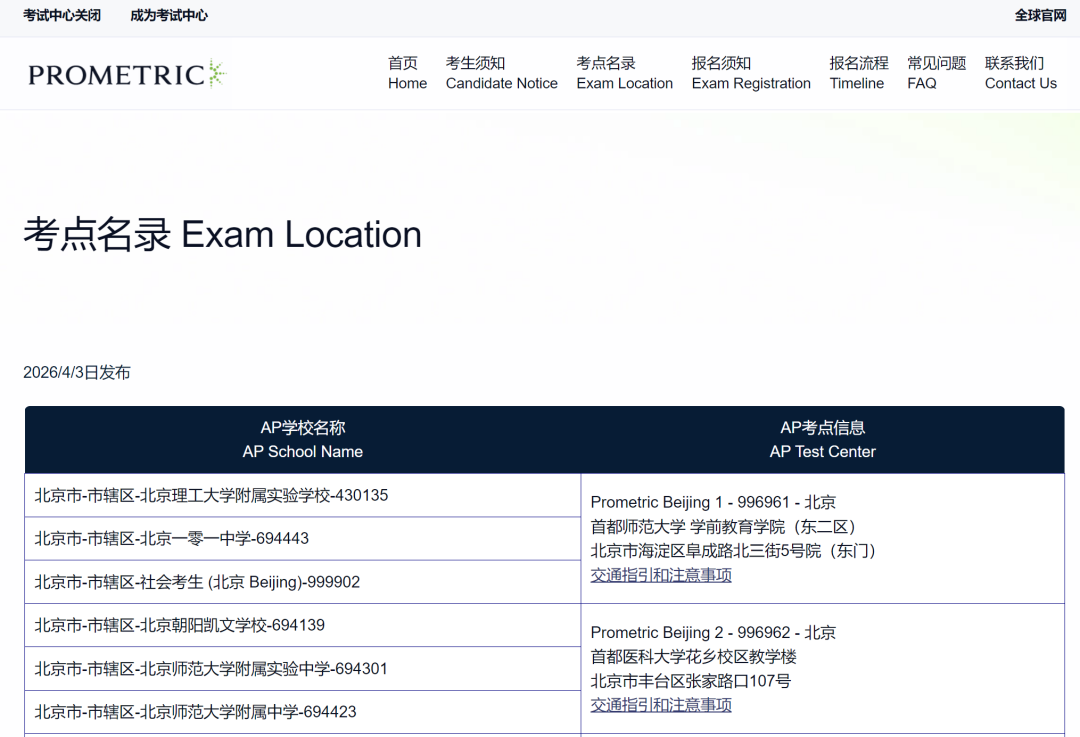Open 报名须知 Exam Registration
Viewport: 1080px width, 737px height.
[x=751, y=74]
